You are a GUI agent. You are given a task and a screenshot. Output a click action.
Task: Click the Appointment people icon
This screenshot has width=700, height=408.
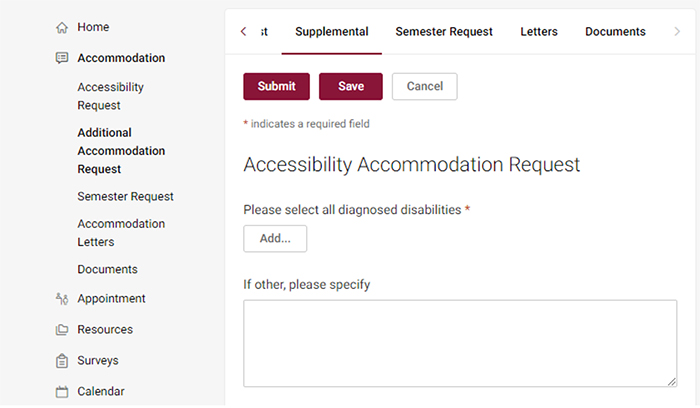click(62, 299)
